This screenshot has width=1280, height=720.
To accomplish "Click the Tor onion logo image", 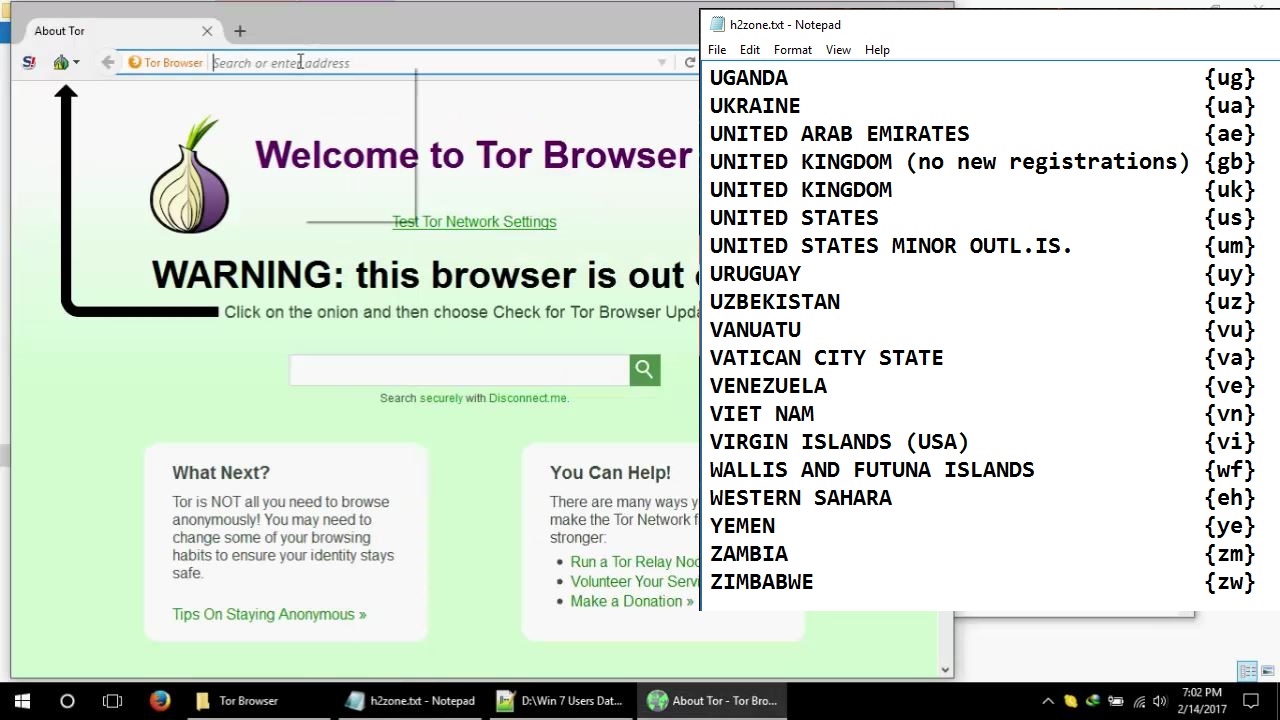I will [x=190, y=175].
